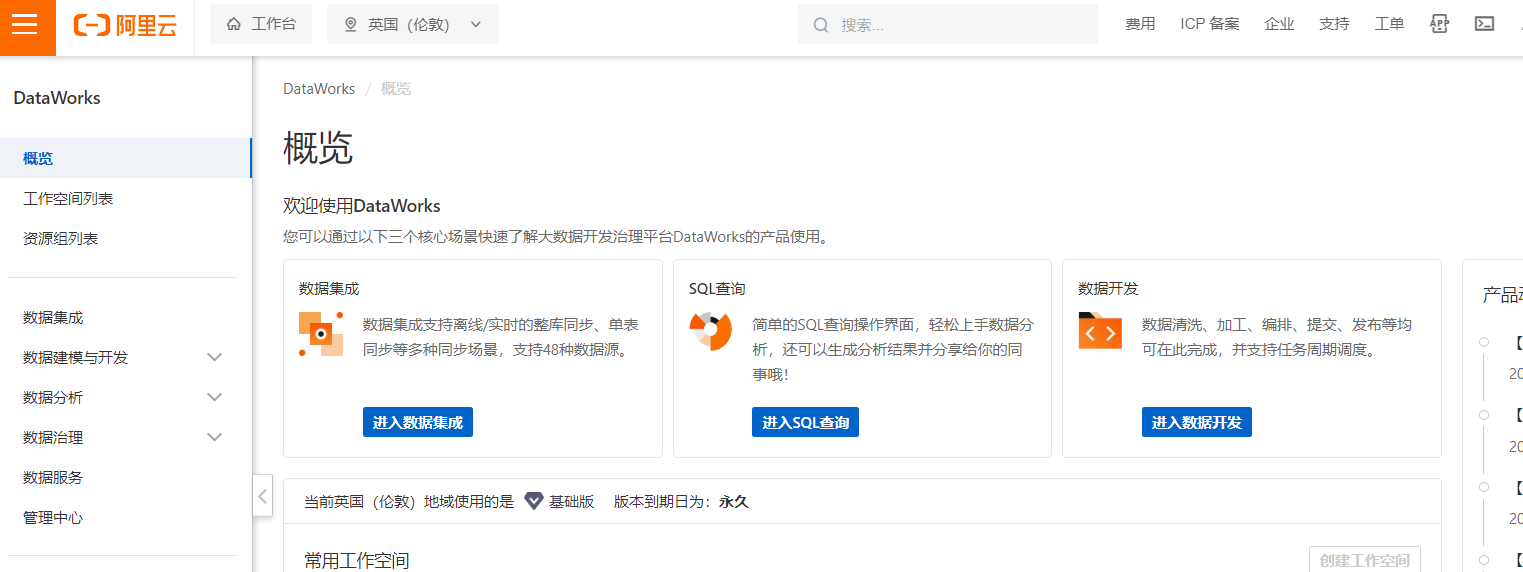This screenshot has height=572, width=1523.
Task: Open the ICP 备案 top menu
Action: pyautogui.click(x=1209, y=24)
